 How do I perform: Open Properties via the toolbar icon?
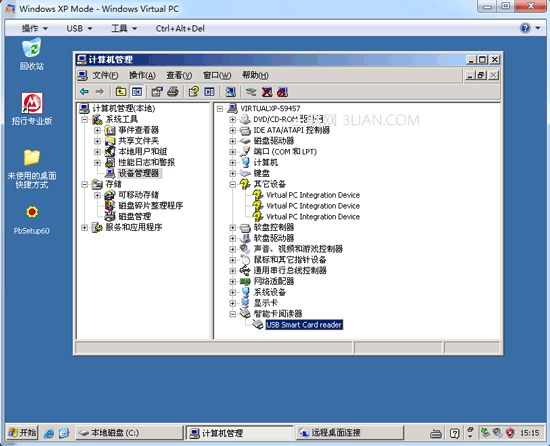tap(156, 92)
